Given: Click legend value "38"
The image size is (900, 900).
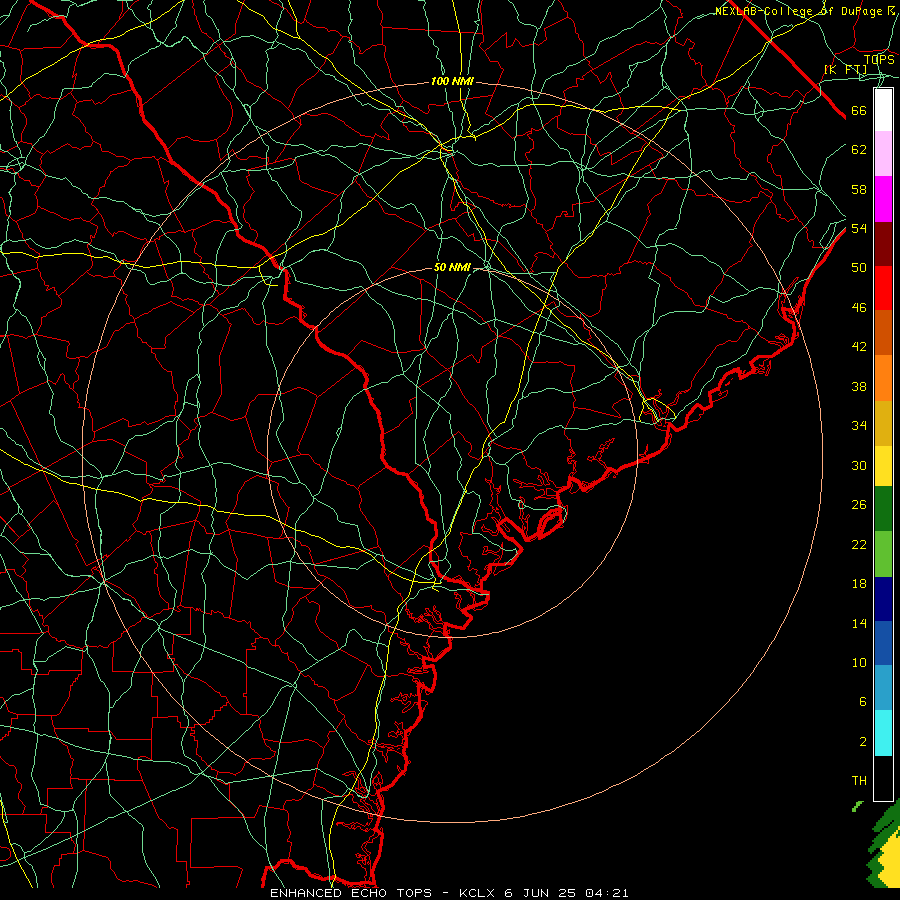Looking at the screenshot, I should (859, 387).
